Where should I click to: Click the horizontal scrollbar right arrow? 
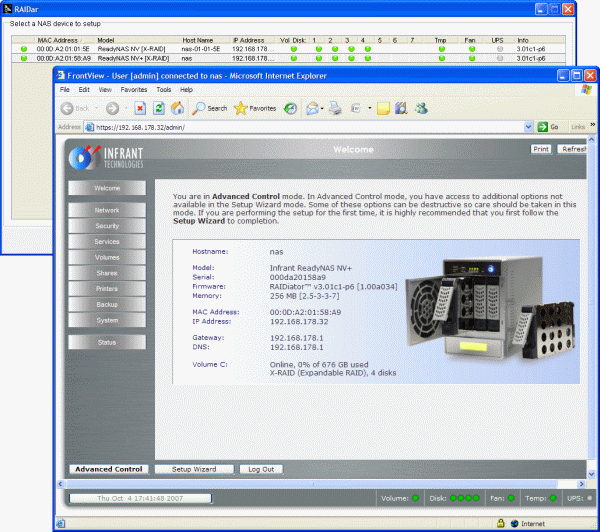click(582, 484)
